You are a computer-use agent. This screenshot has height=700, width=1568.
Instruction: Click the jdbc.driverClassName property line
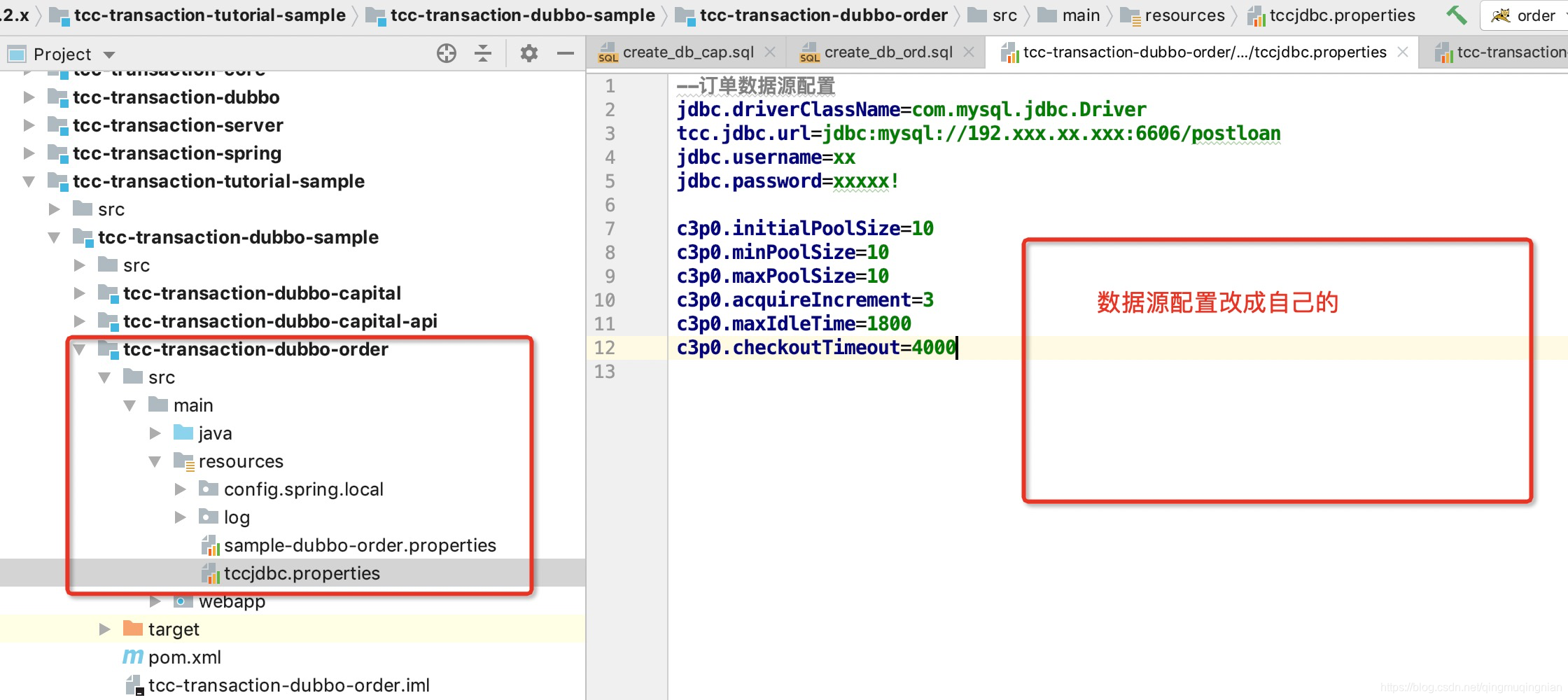[911, 110]
